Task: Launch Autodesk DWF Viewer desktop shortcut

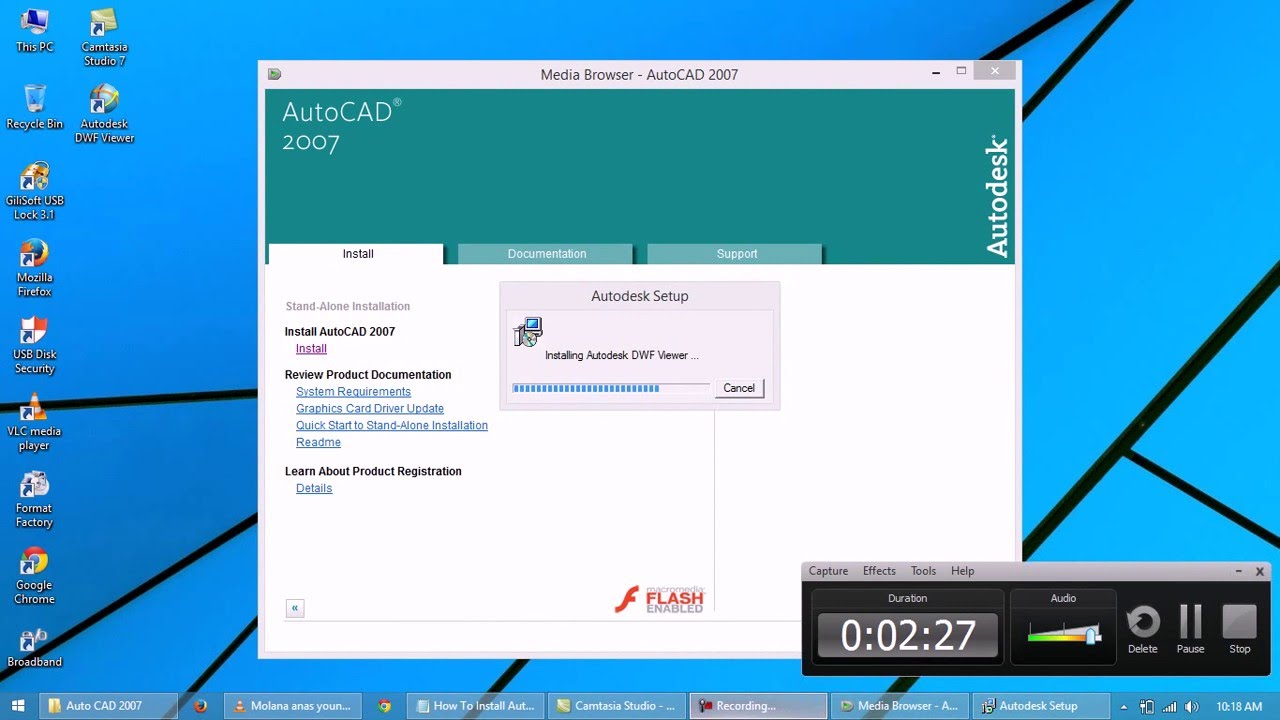Action: pyautogui.click(x=104, y=114)
